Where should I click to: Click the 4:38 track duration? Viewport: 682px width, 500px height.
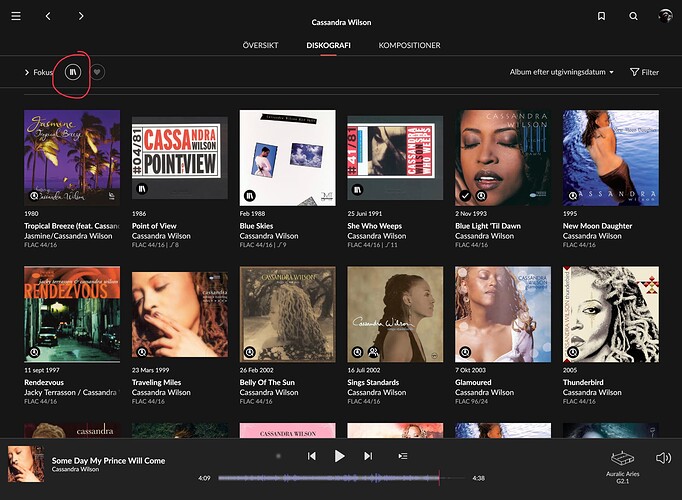click(x=478, y=478)
